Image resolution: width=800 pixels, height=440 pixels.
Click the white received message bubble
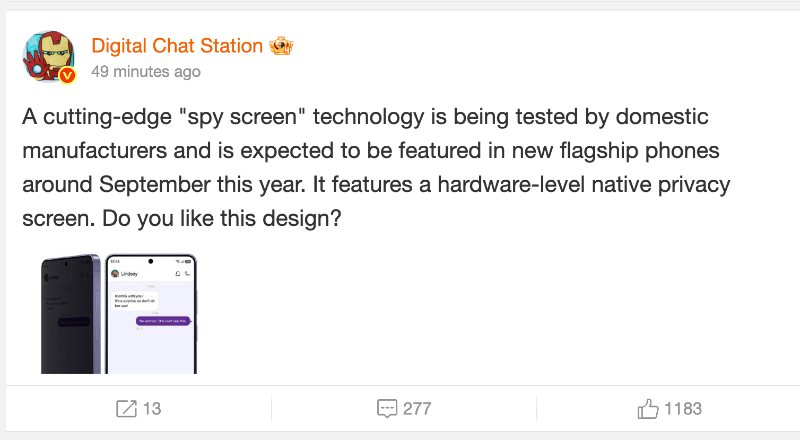pyautogui.click(x=134, y=300)
